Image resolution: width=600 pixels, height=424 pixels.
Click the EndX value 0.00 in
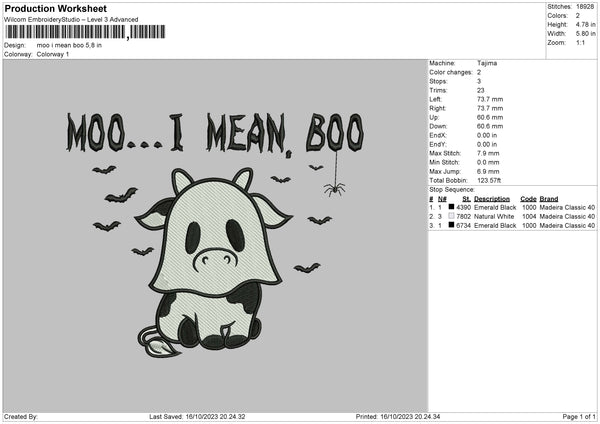click(487, 135)
